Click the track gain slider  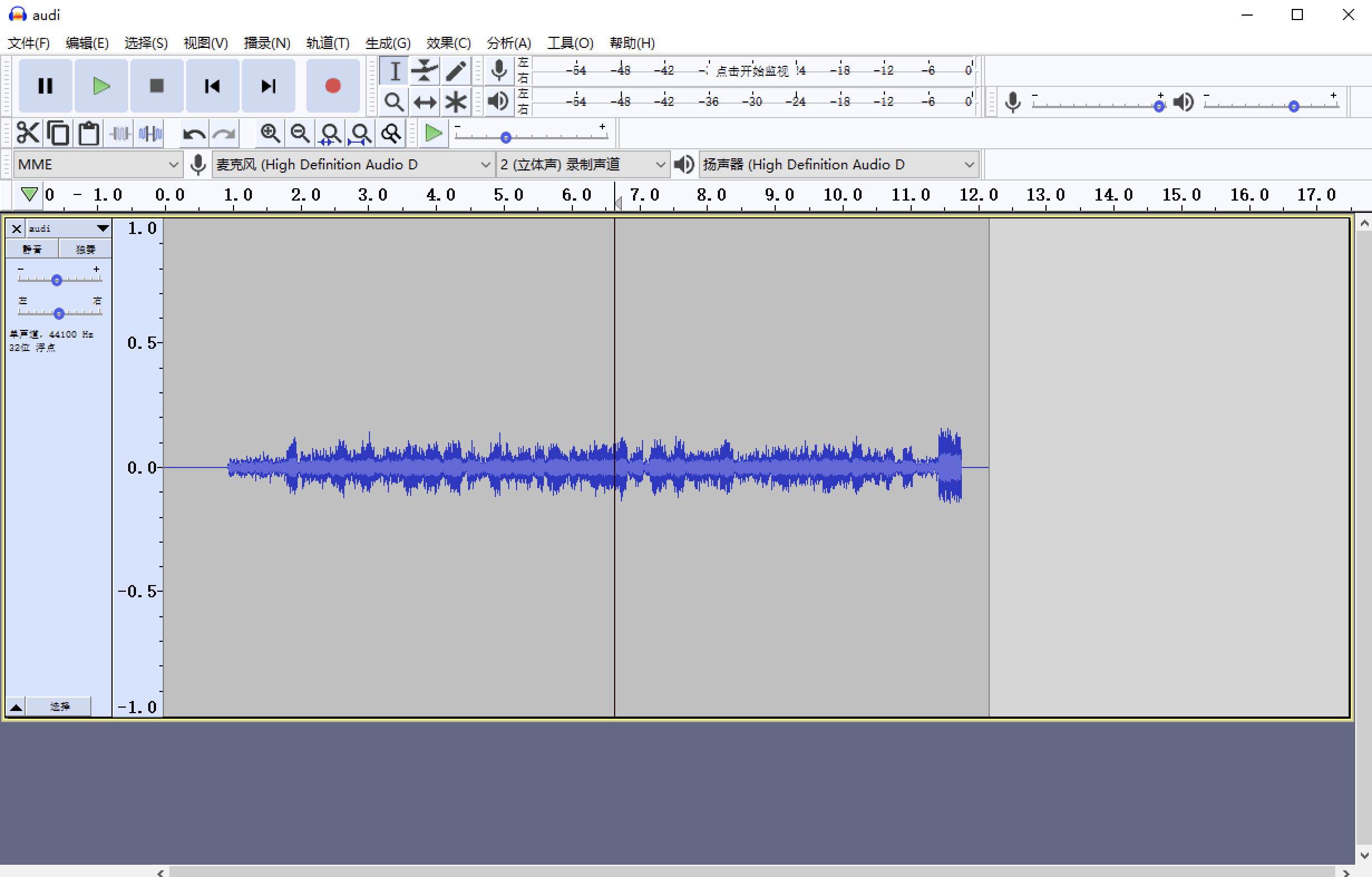point(56,280)
